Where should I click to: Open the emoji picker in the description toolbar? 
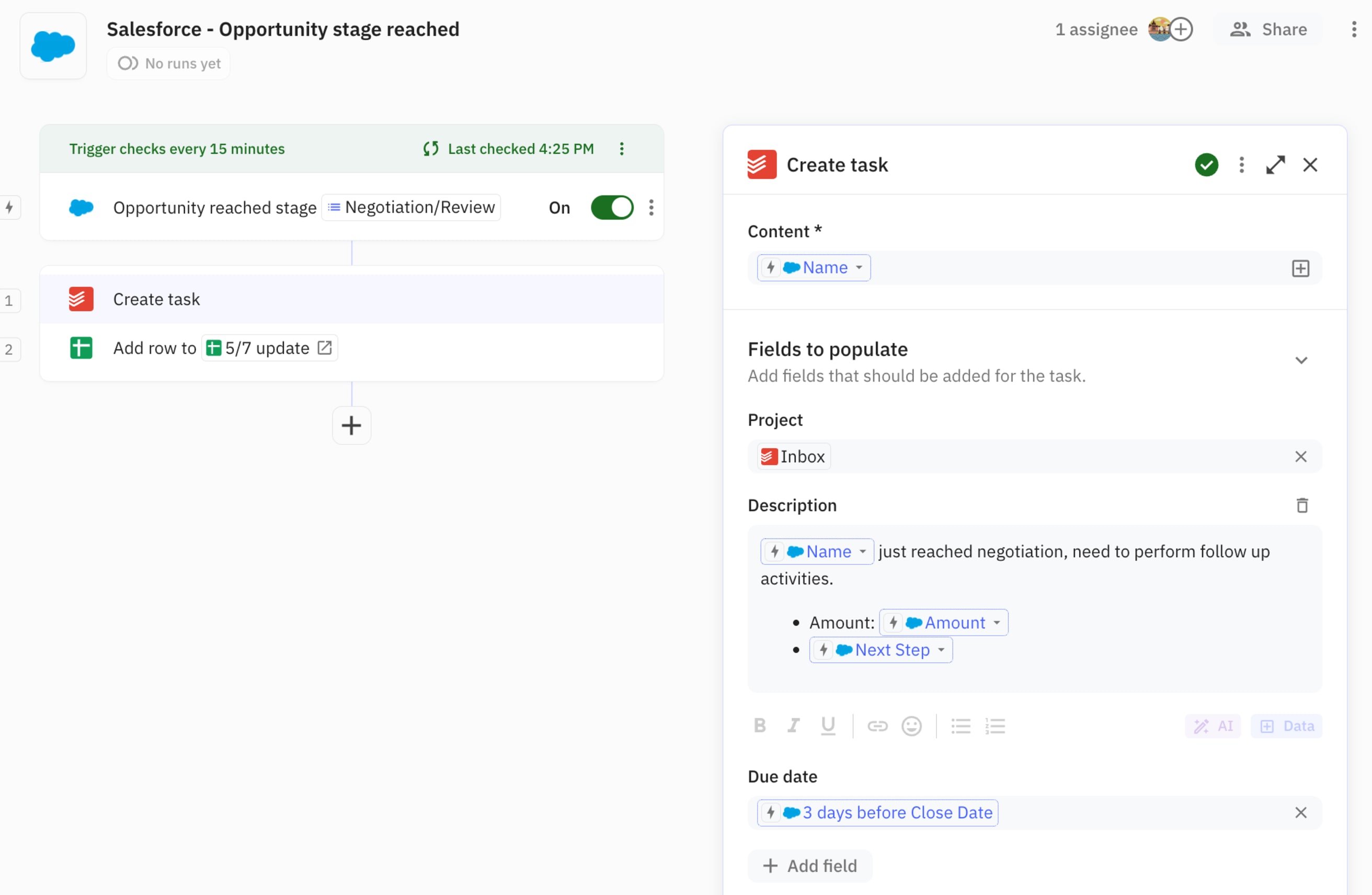[911, 726]
